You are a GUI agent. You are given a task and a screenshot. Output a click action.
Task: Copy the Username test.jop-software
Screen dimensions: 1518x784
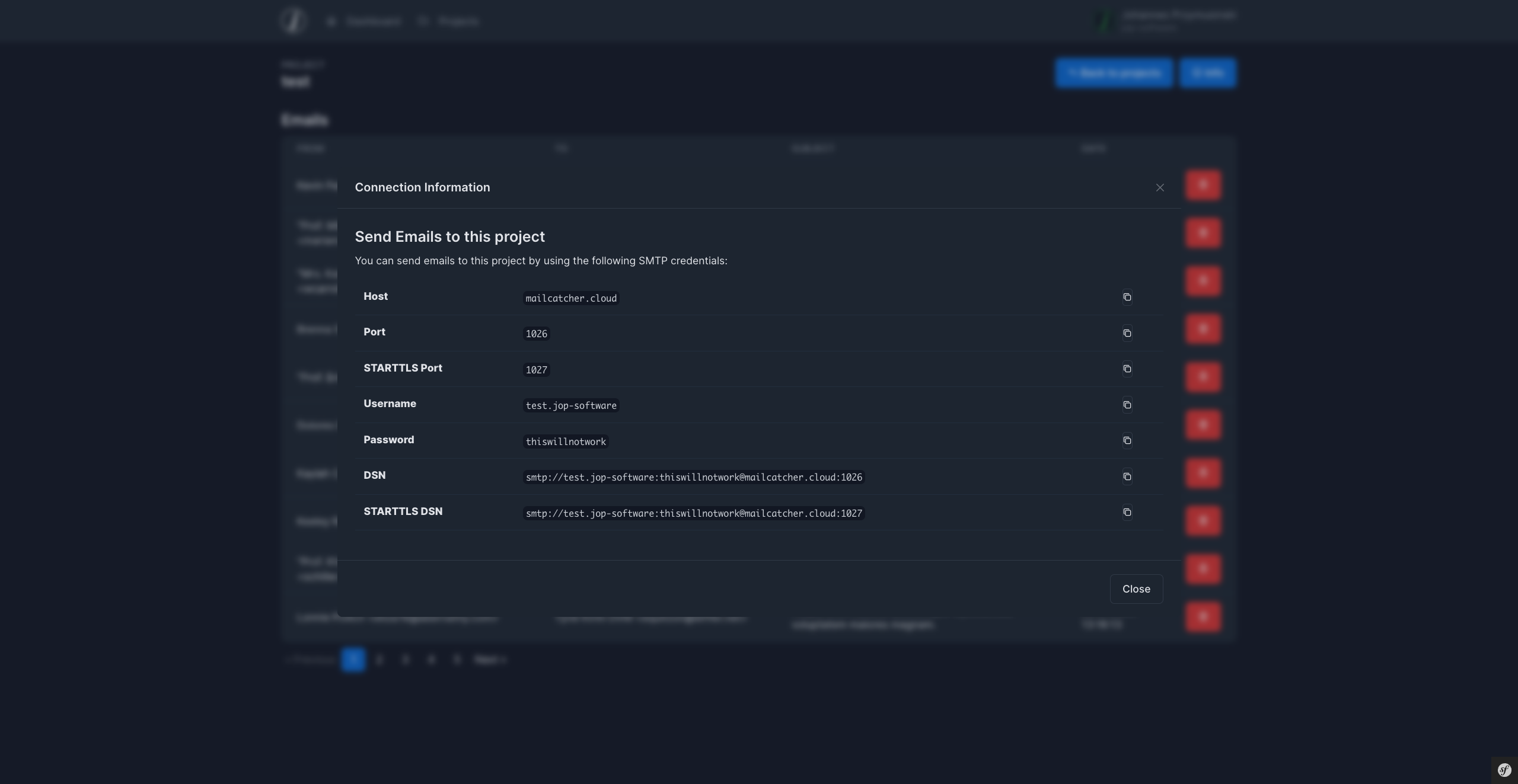point(1127,405)
